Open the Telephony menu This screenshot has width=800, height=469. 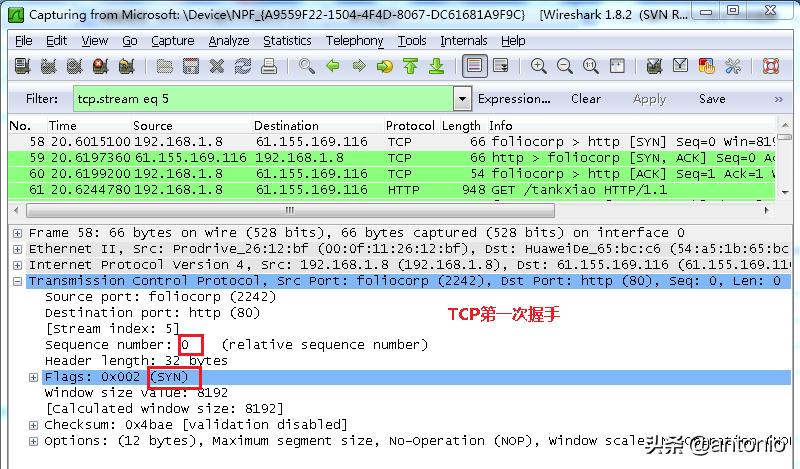point(355,40)
